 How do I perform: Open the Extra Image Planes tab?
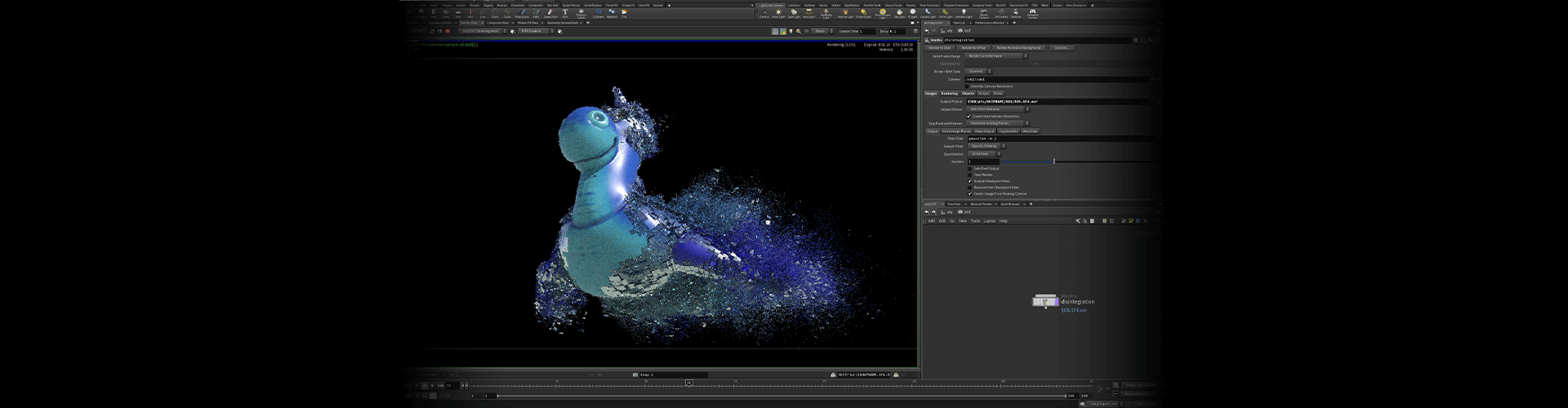[956, 131]
